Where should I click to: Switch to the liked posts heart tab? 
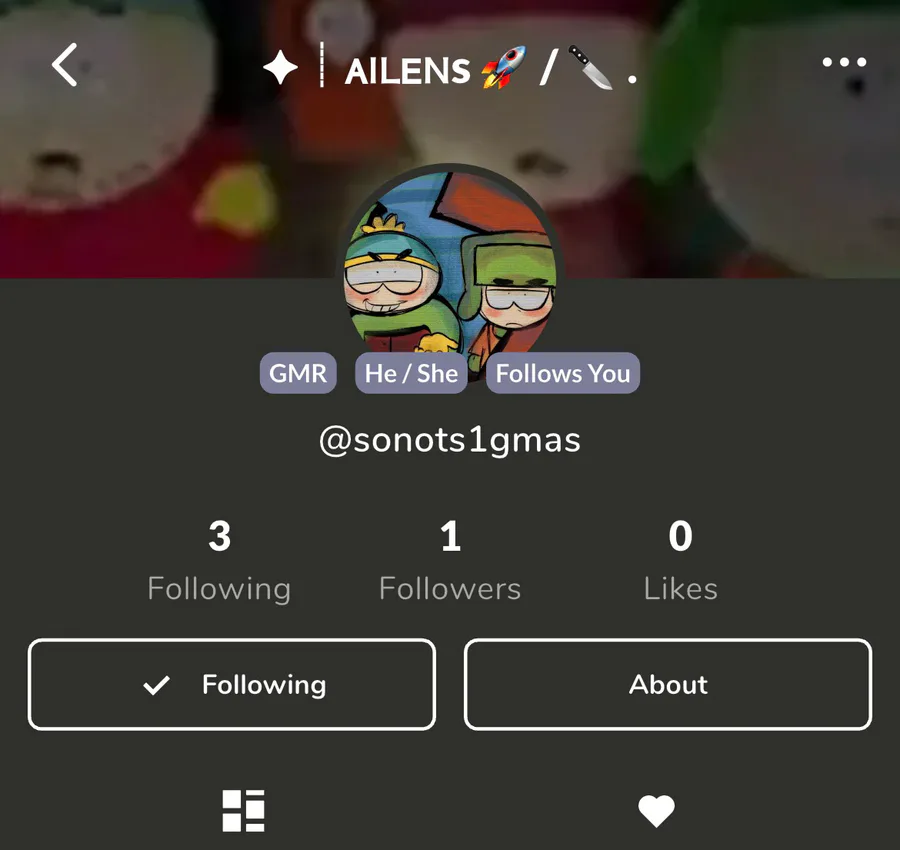[x=656, y=811]
